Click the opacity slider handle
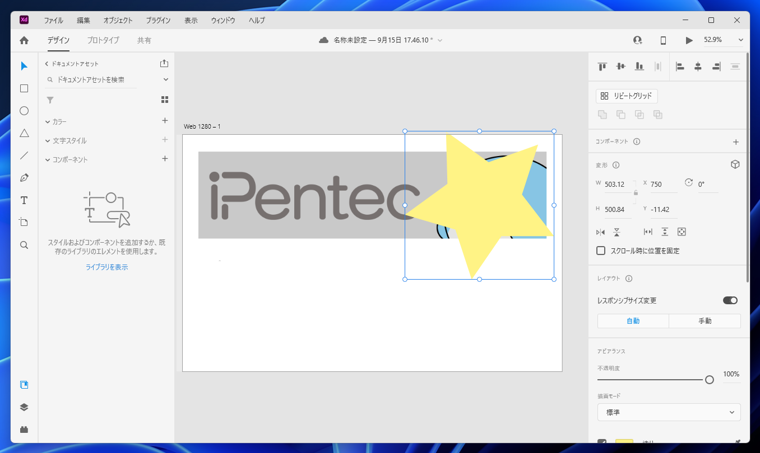The height and width of the screenshot is (453, 760). tap(709, 380)
